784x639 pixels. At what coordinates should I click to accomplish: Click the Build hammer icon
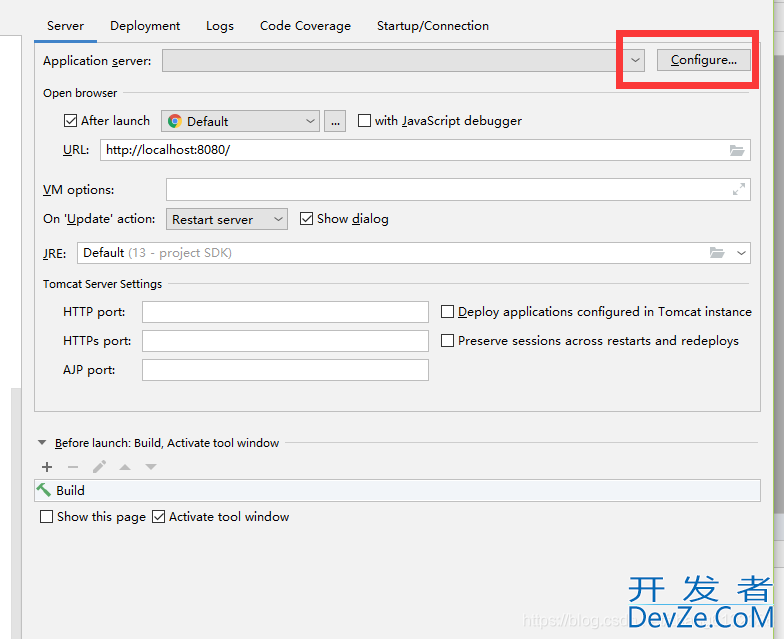(x=44, y=490)
